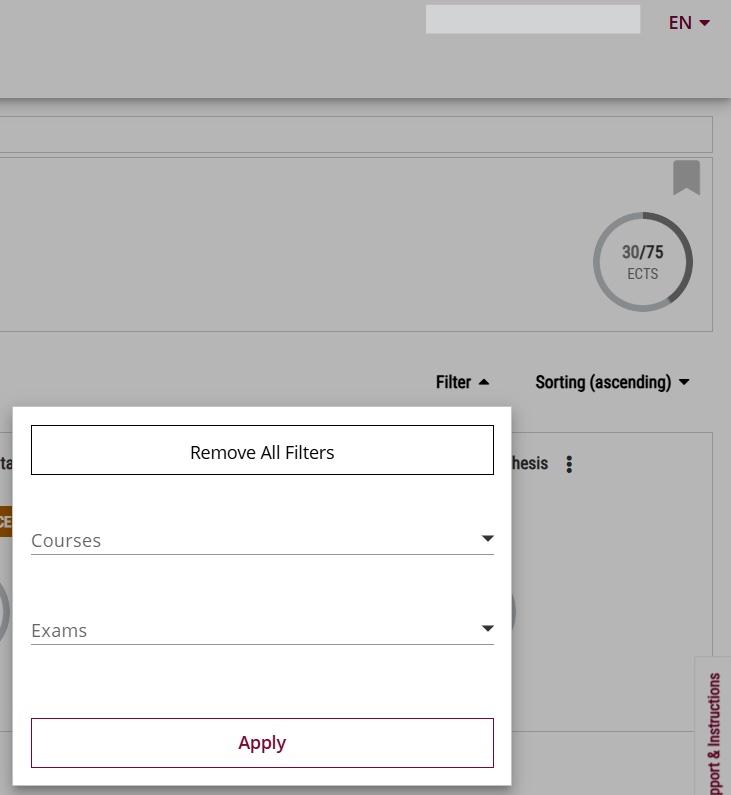The width and height of the screenshot is (731, 795).
Task: Click the arrow icon in Exams field
Action: pos(487,629)
